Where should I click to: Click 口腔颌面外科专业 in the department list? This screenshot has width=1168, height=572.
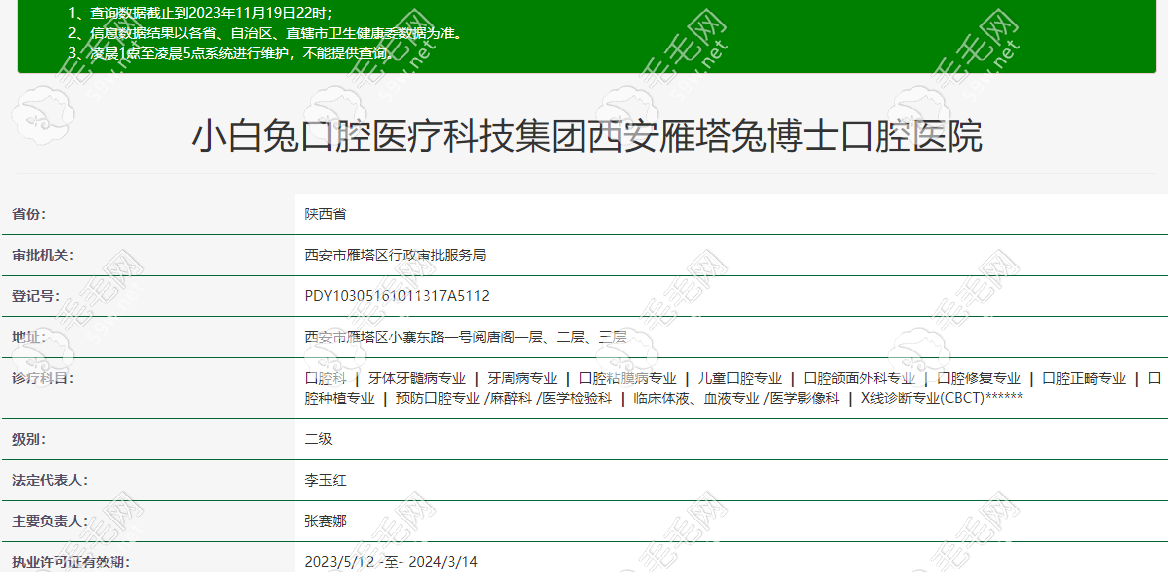(x=860, y=378)
